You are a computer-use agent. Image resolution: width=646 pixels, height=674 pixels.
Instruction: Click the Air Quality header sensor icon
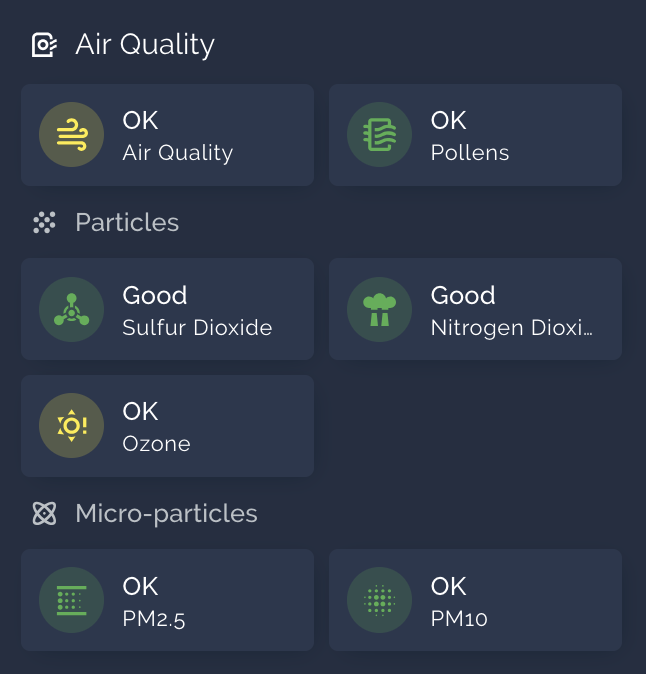(x=44, y=45)
